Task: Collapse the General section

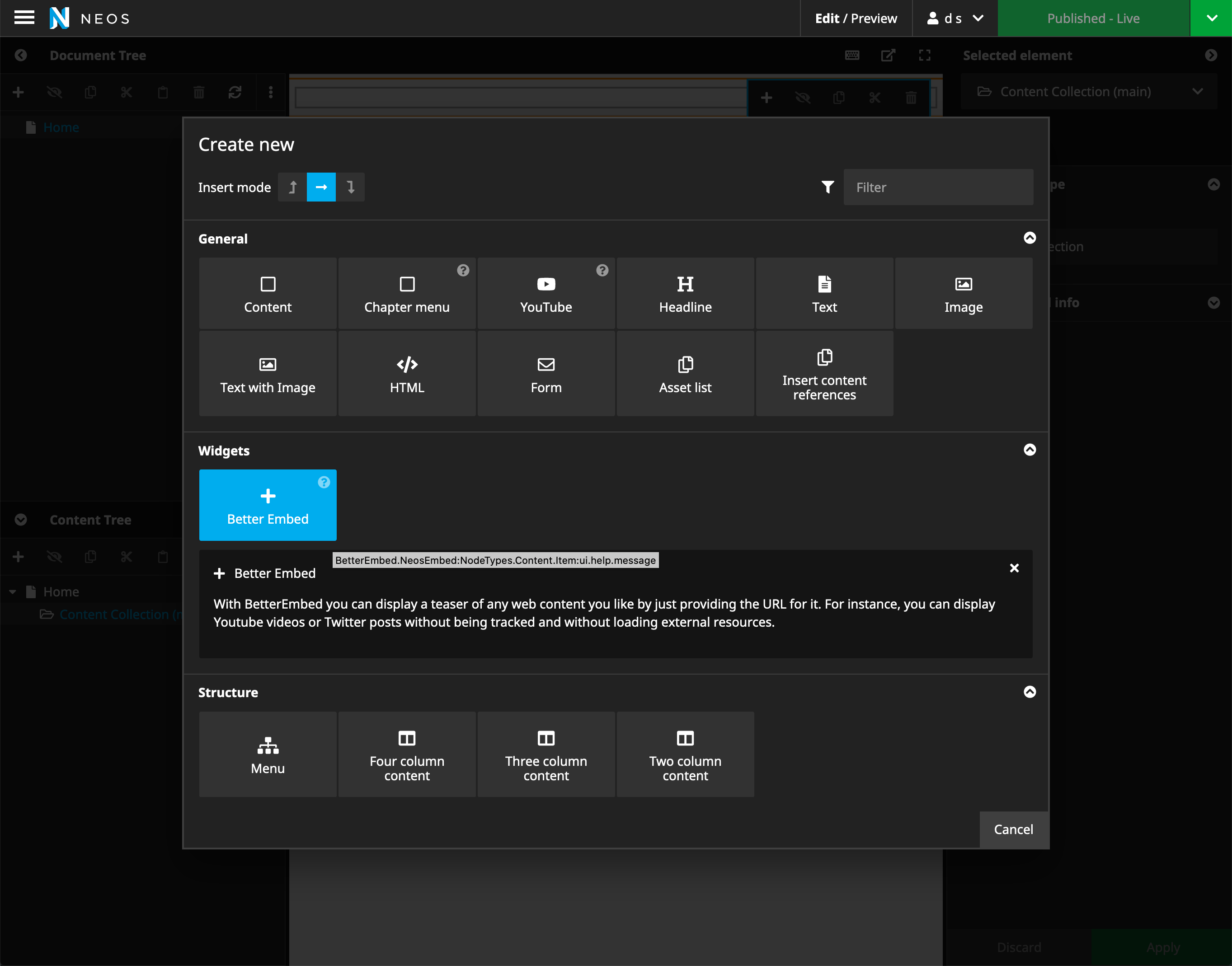Action: [1030, 238]
